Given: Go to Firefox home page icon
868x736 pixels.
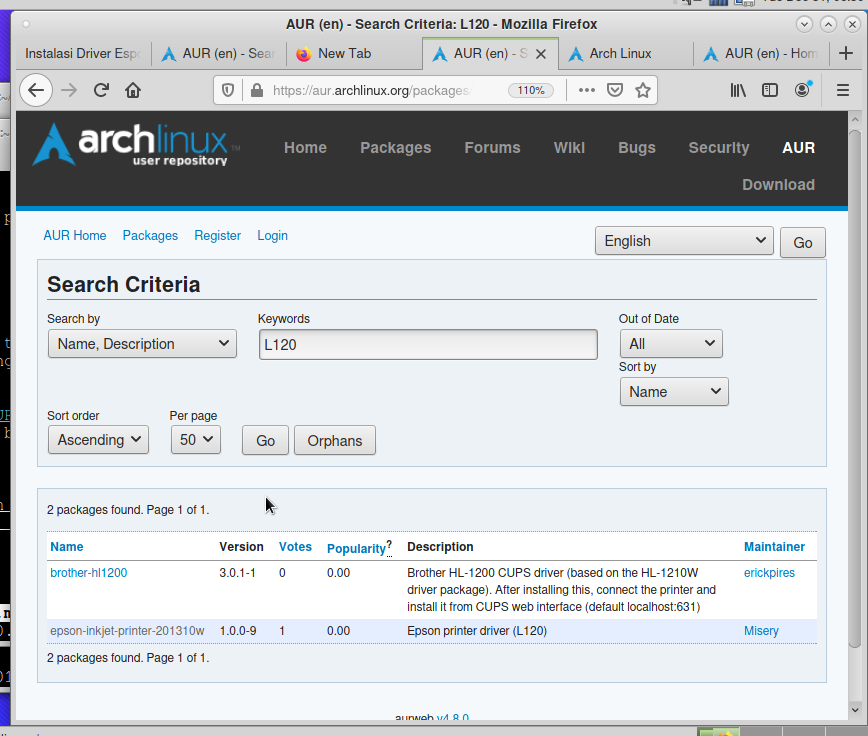Looking at the screenshot, I should [133, 90].
